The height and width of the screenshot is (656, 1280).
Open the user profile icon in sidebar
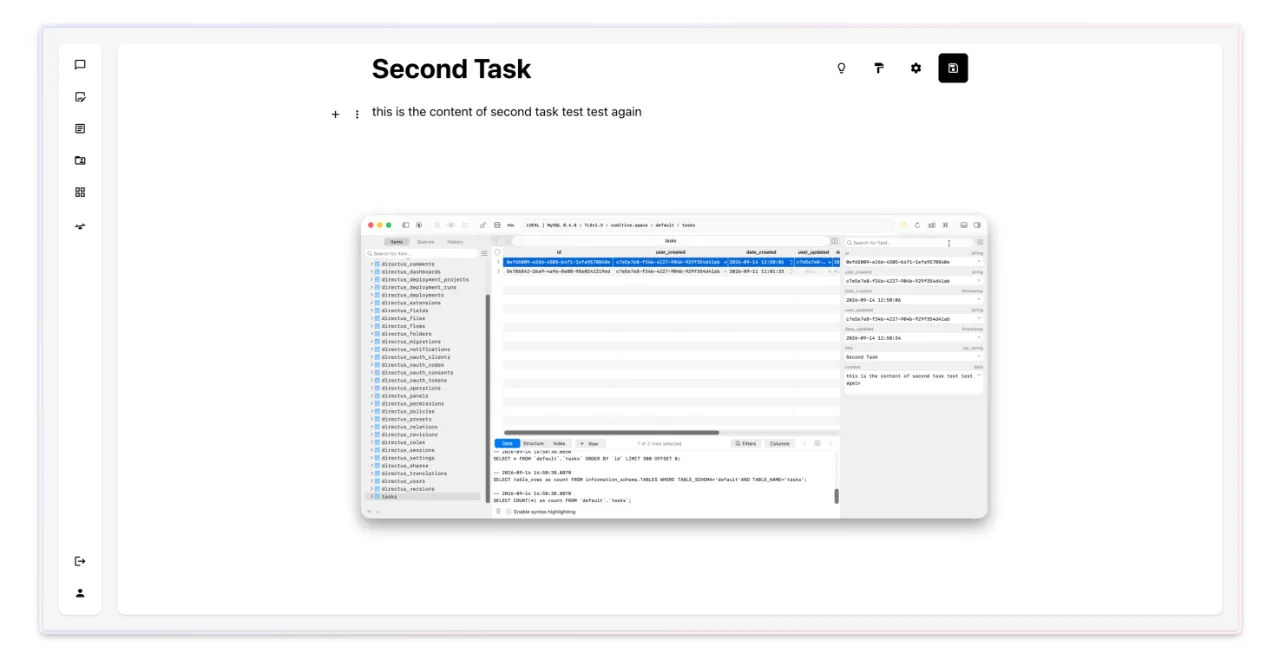click(x=80, y=593)
